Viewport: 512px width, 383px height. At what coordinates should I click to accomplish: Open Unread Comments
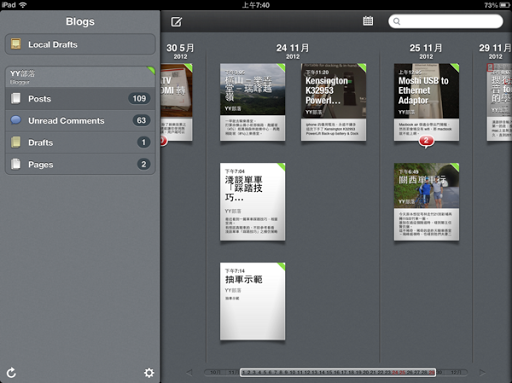click(80, 121)
